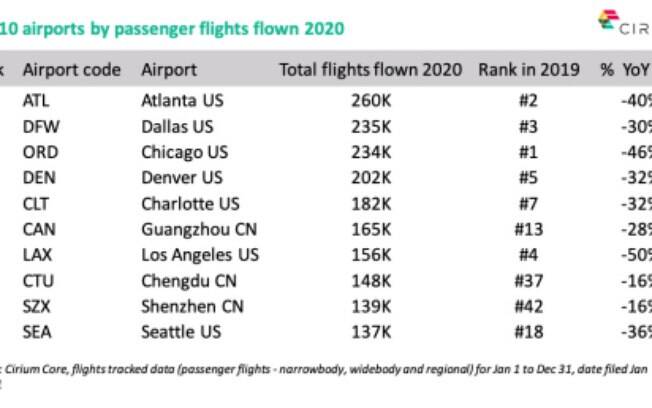Select the Airport column header

[169, 70]
